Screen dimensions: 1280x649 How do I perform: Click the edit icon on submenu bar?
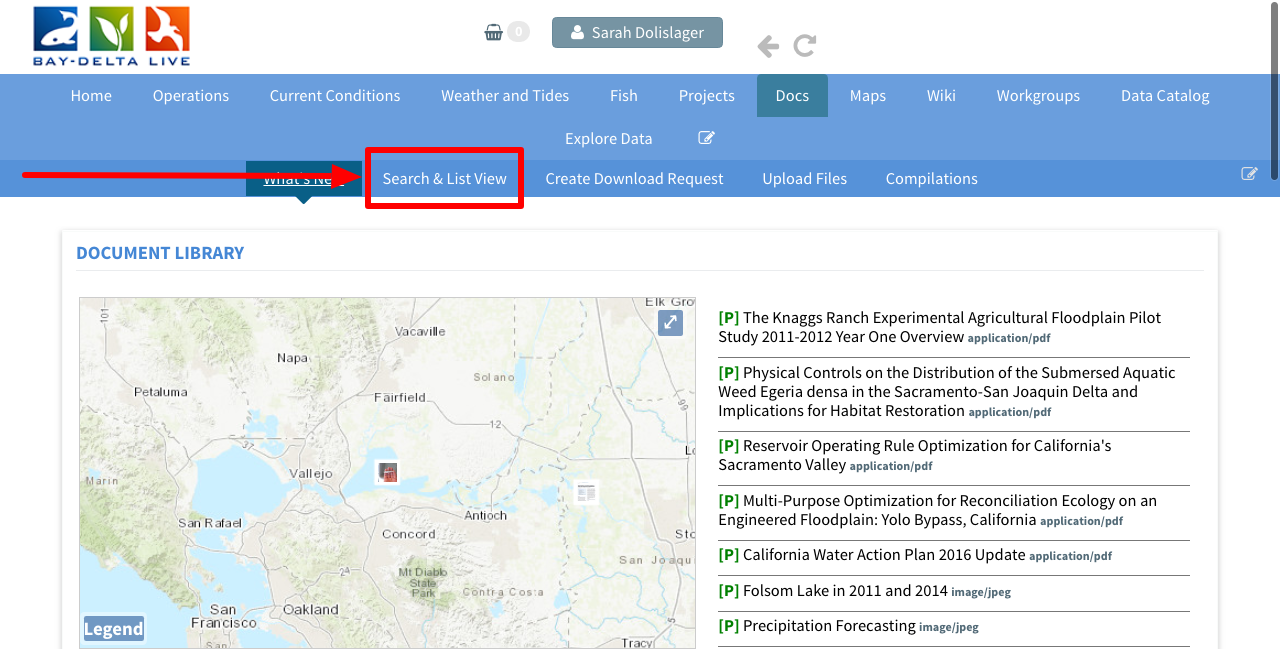1249,174
